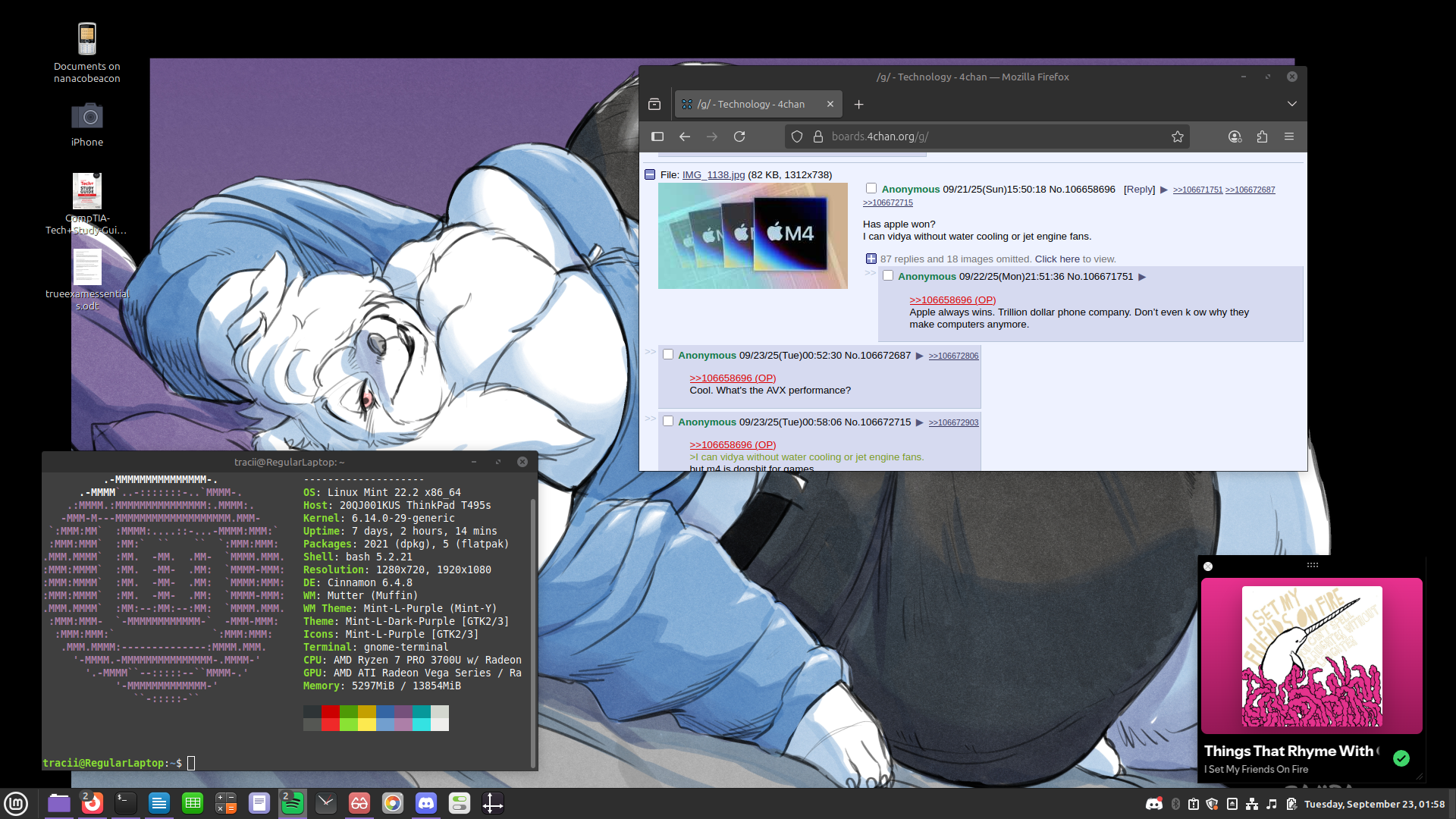This screenshot has width=1456, height=819.
Task: Expand the Apple M4 chip thumbnail
Action: [753, 236]
